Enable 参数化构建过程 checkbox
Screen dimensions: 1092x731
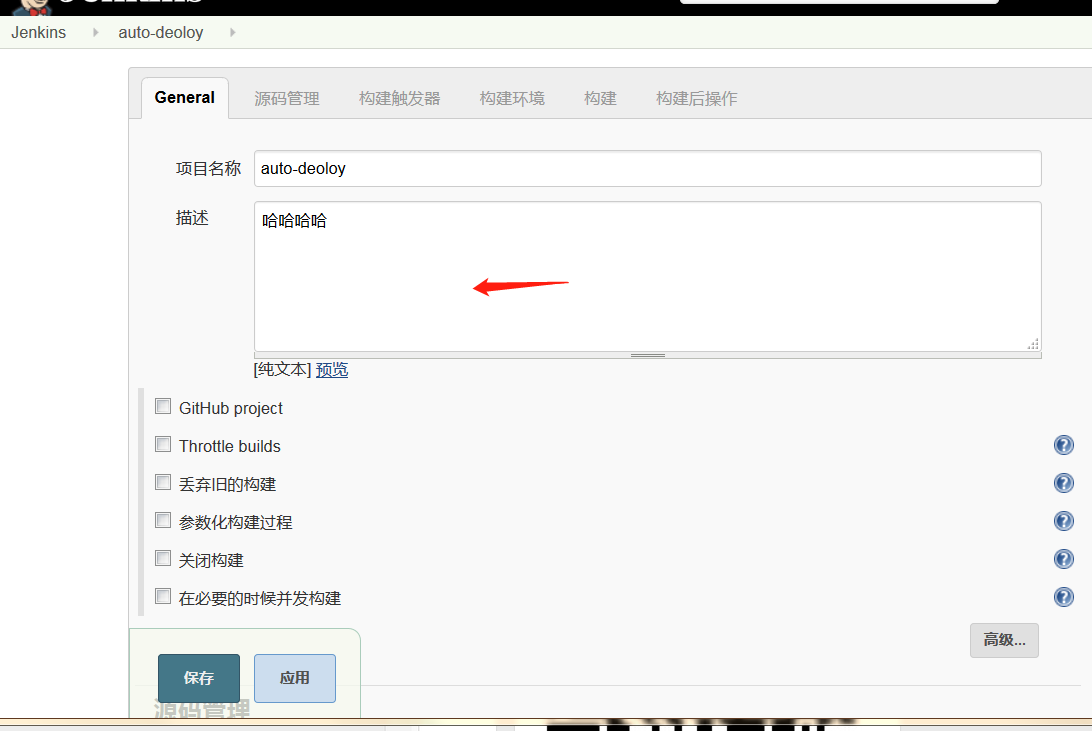point(163,520)
